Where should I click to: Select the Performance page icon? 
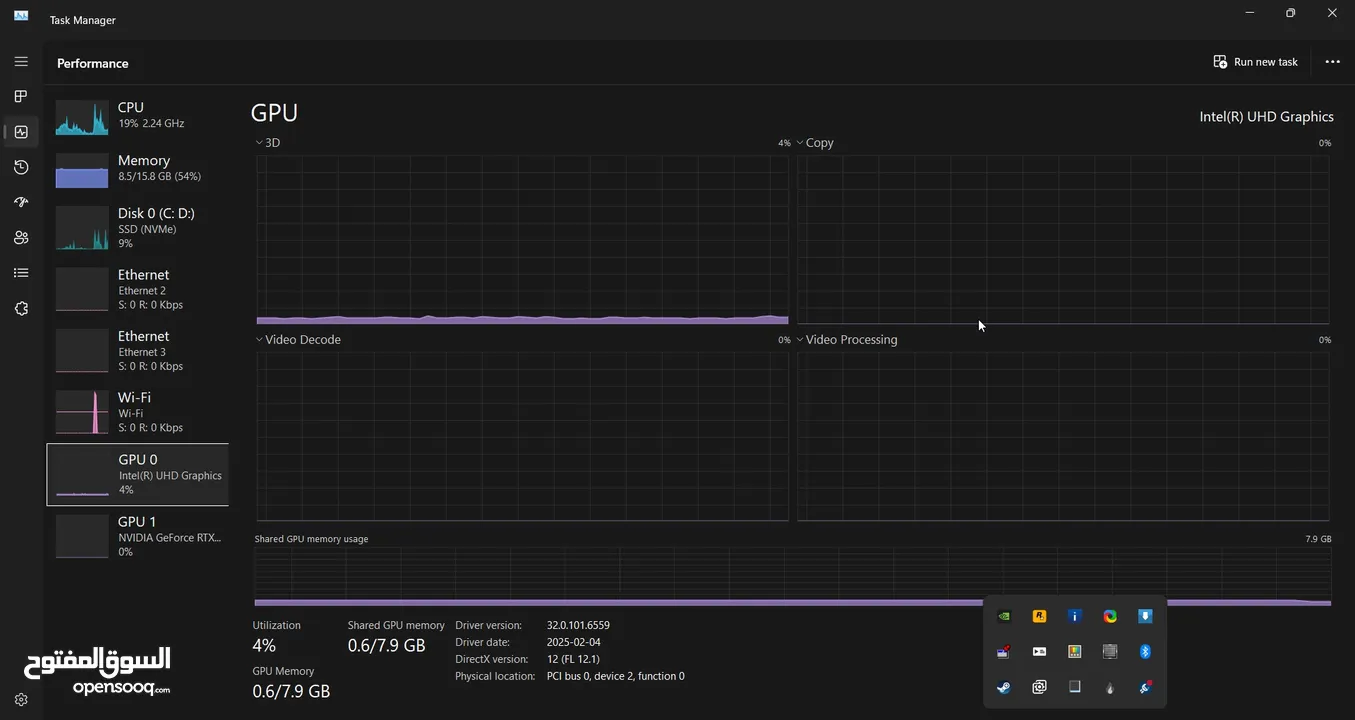coord(21,131)
